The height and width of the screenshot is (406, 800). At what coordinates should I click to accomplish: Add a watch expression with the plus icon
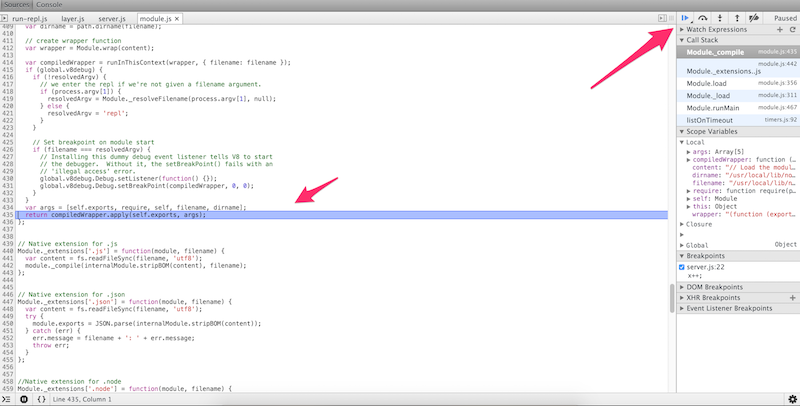780,30
